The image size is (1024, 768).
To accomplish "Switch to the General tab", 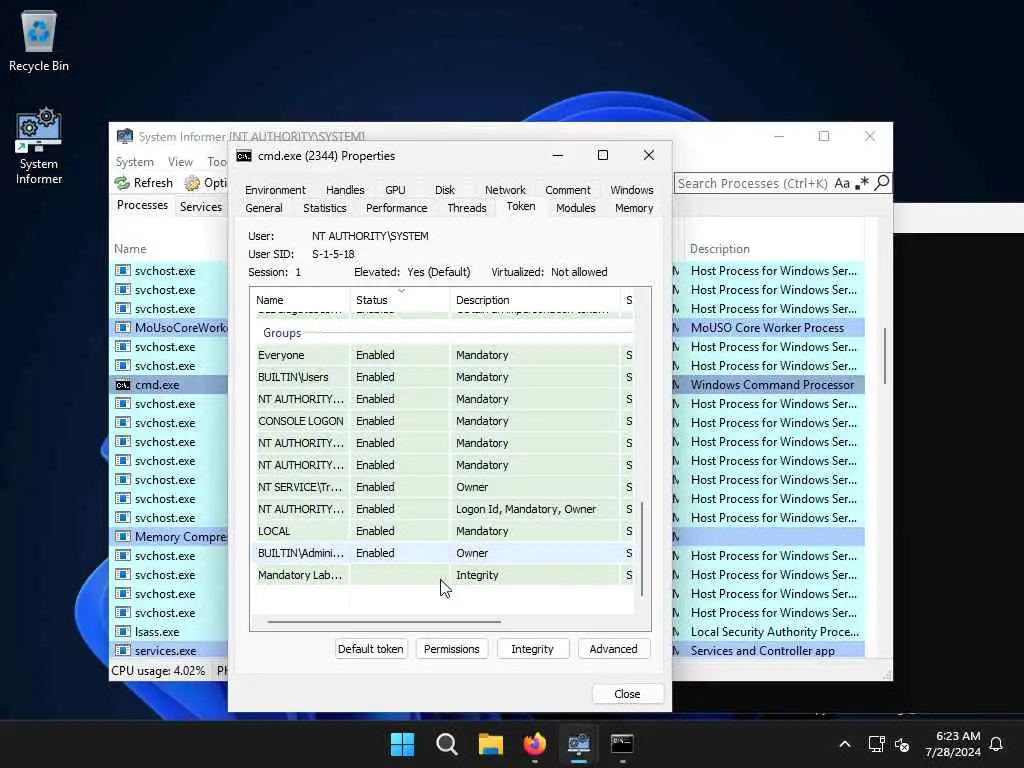I will (264, 208).
